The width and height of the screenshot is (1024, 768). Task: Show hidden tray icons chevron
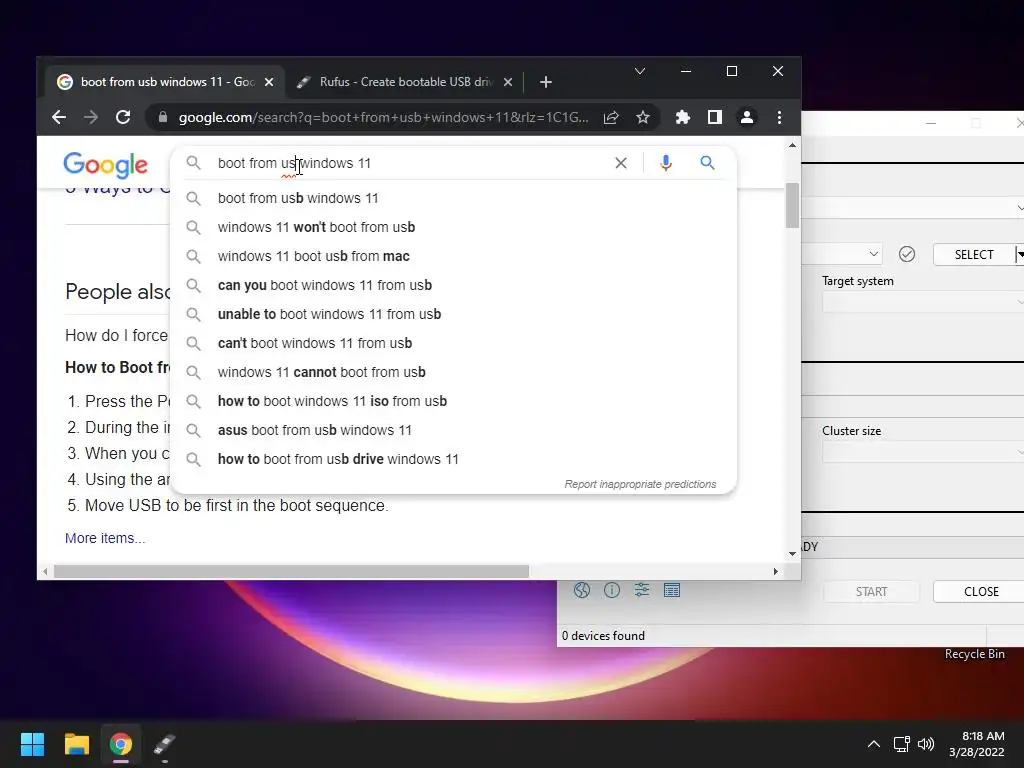(x=874, y=744)
